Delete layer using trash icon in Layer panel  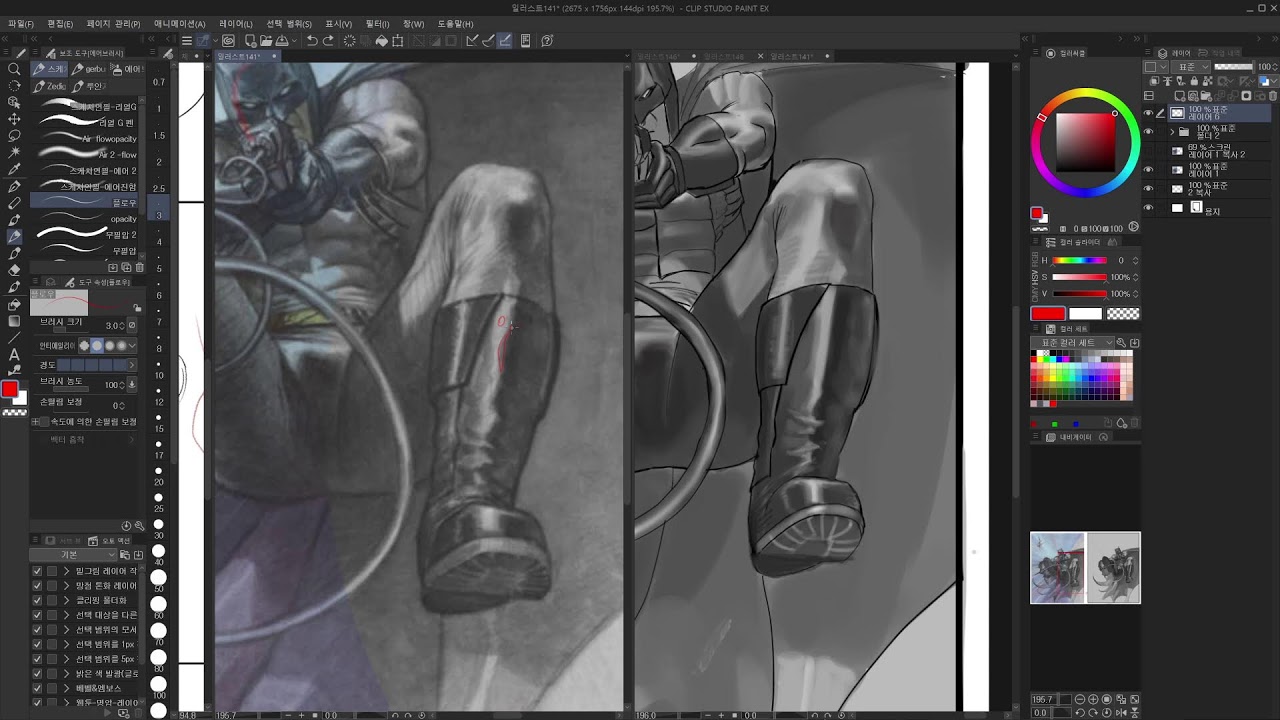1274,96
